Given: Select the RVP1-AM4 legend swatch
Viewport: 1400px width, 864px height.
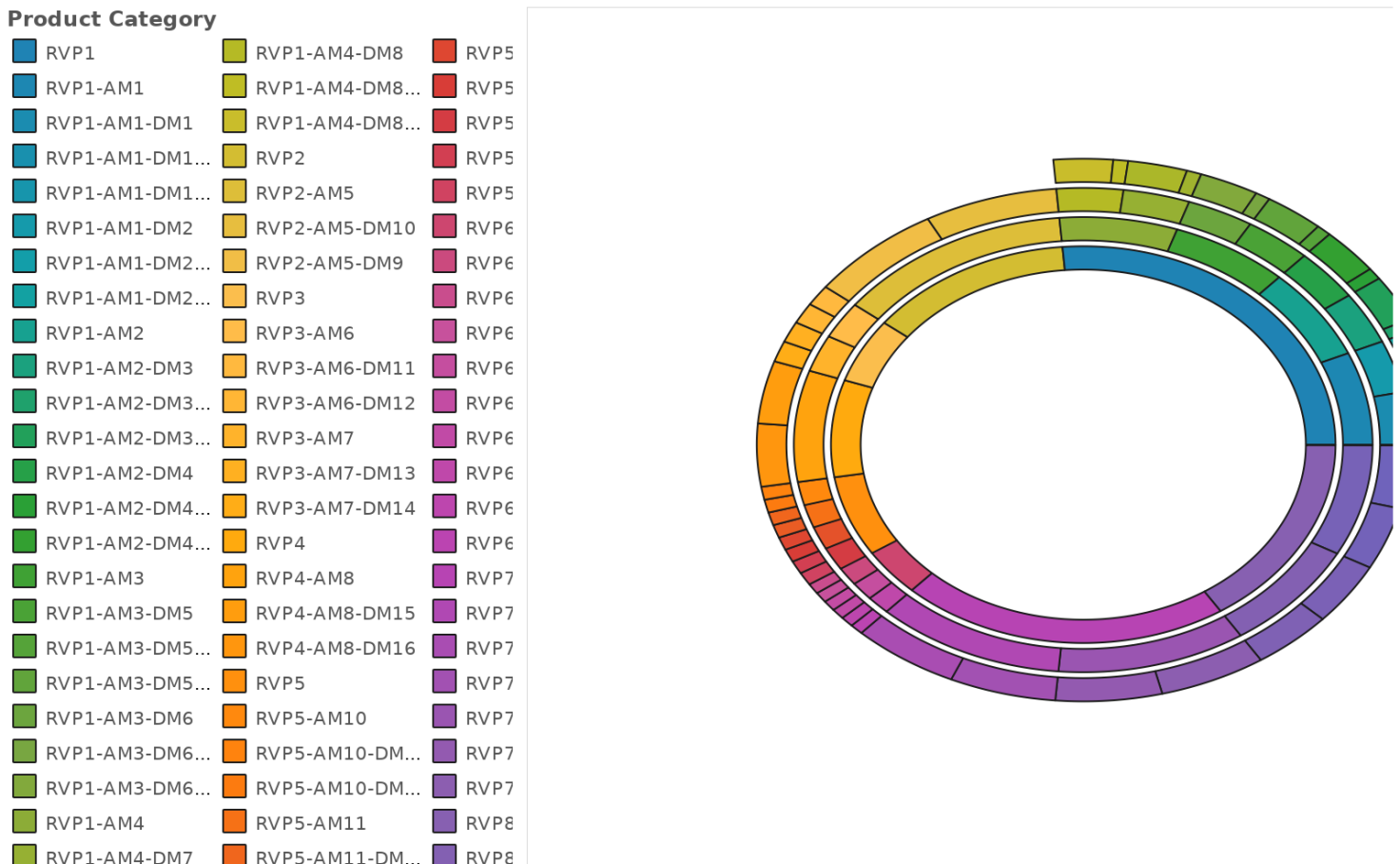Looking at the screenshot, I should 25,821.
